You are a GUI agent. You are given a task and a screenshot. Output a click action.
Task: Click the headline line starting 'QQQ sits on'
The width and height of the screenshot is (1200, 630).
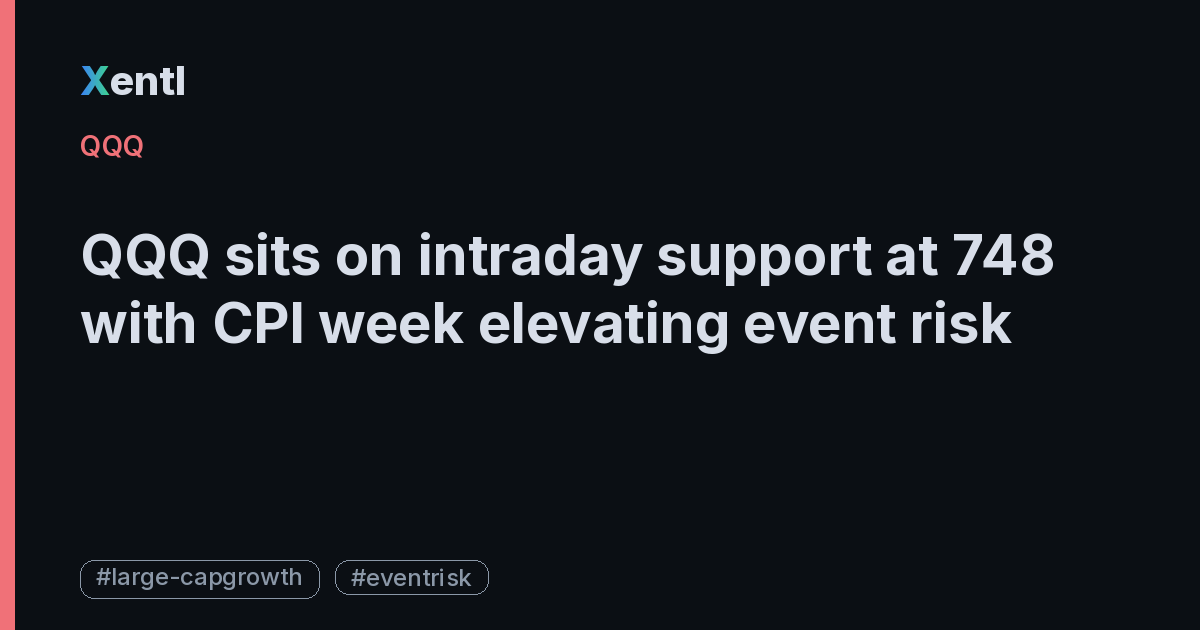pos(567,257)
